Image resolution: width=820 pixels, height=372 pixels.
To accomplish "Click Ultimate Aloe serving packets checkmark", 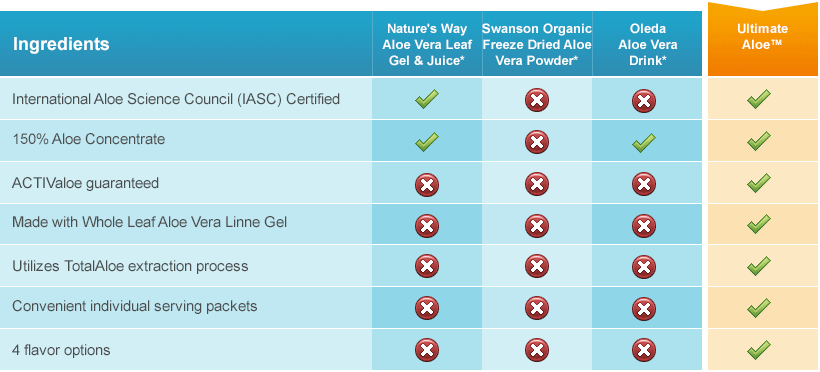I will (x=758, y=308).
